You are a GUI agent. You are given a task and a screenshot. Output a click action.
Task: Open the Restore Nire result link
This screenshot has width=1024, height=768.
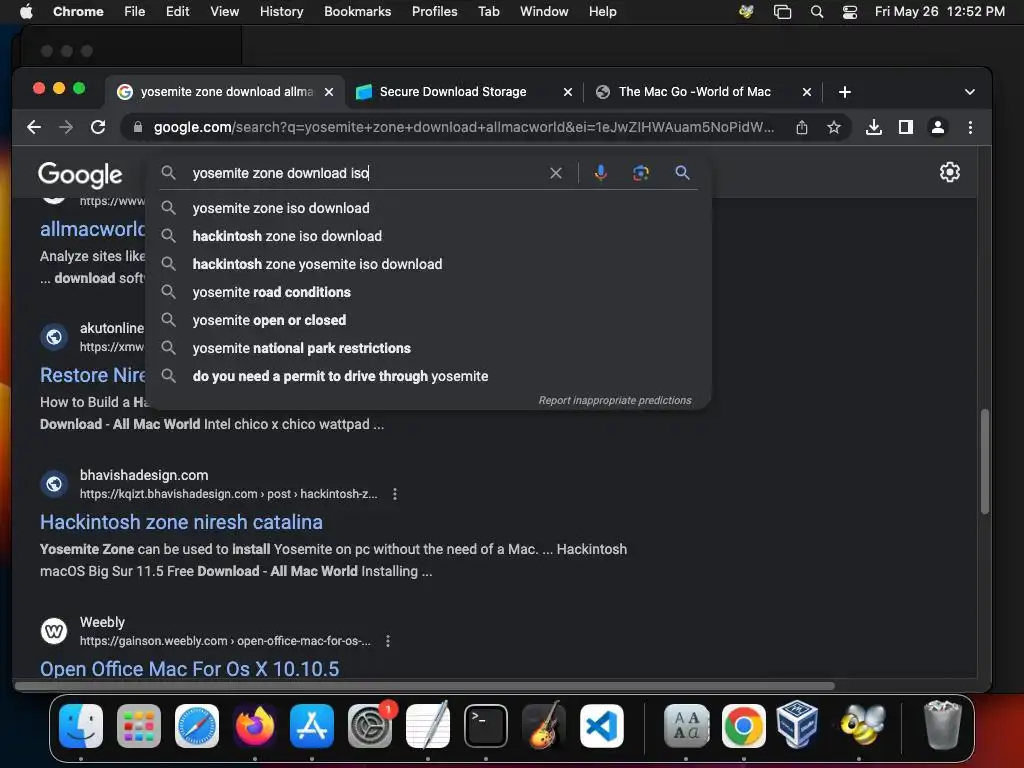click(93, 376)
